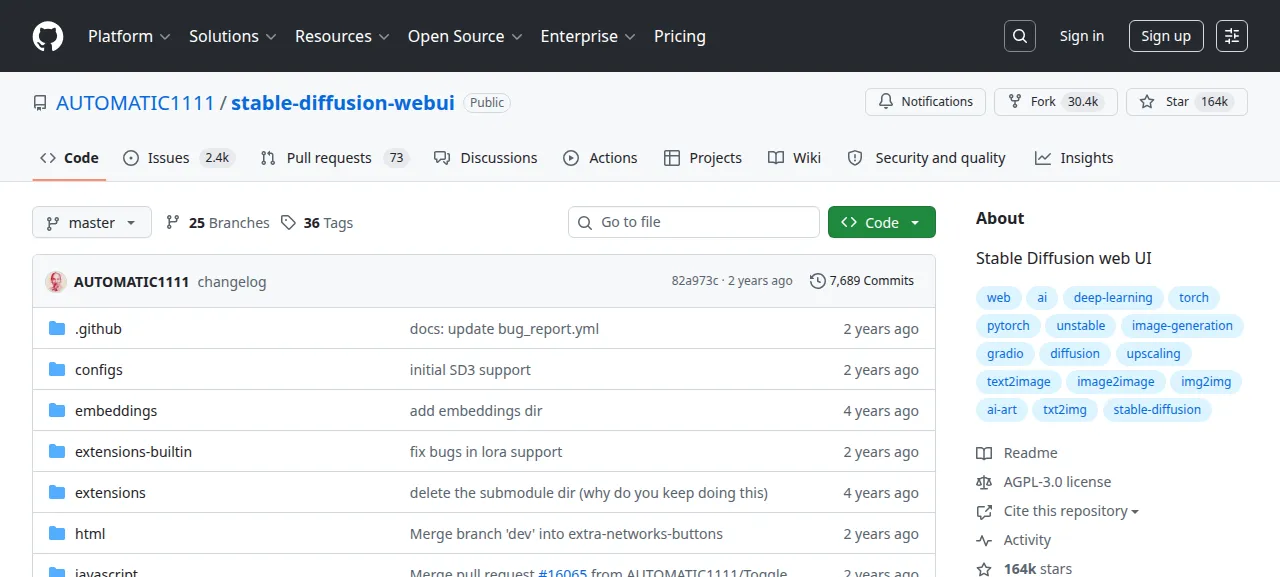Click AUTOMATIC1111 avatar in commit row
Image resolution: width=1280 pixels, height=577 pixels.
tap(56, 282)
